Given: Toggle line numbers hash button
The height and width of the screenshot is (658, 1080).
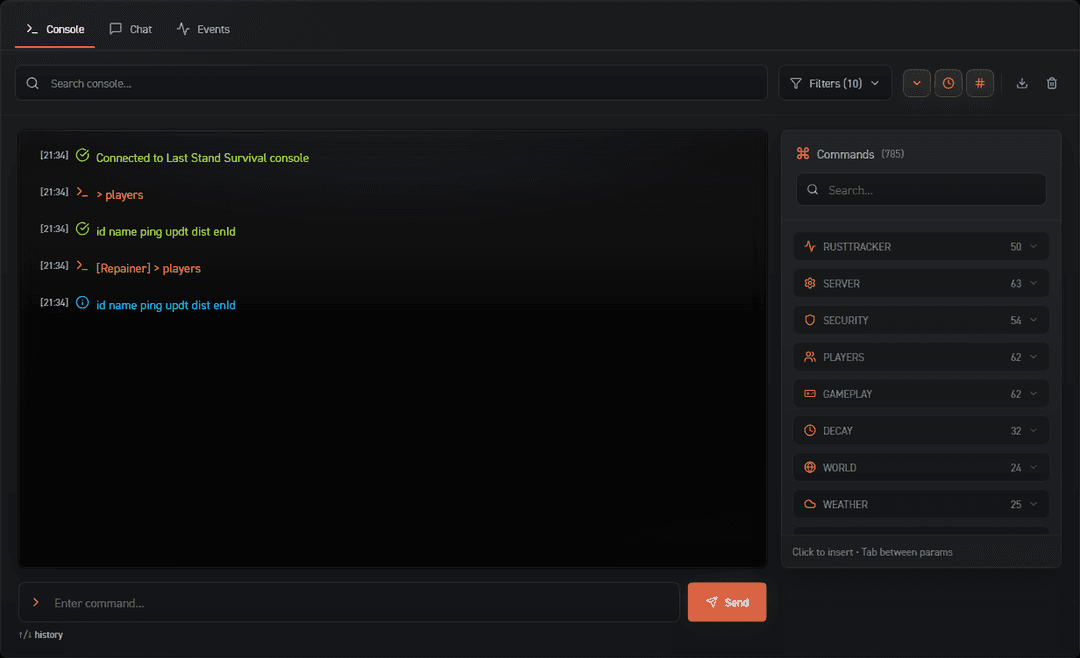Looking at the screenshot, I should tap(979, 83).
